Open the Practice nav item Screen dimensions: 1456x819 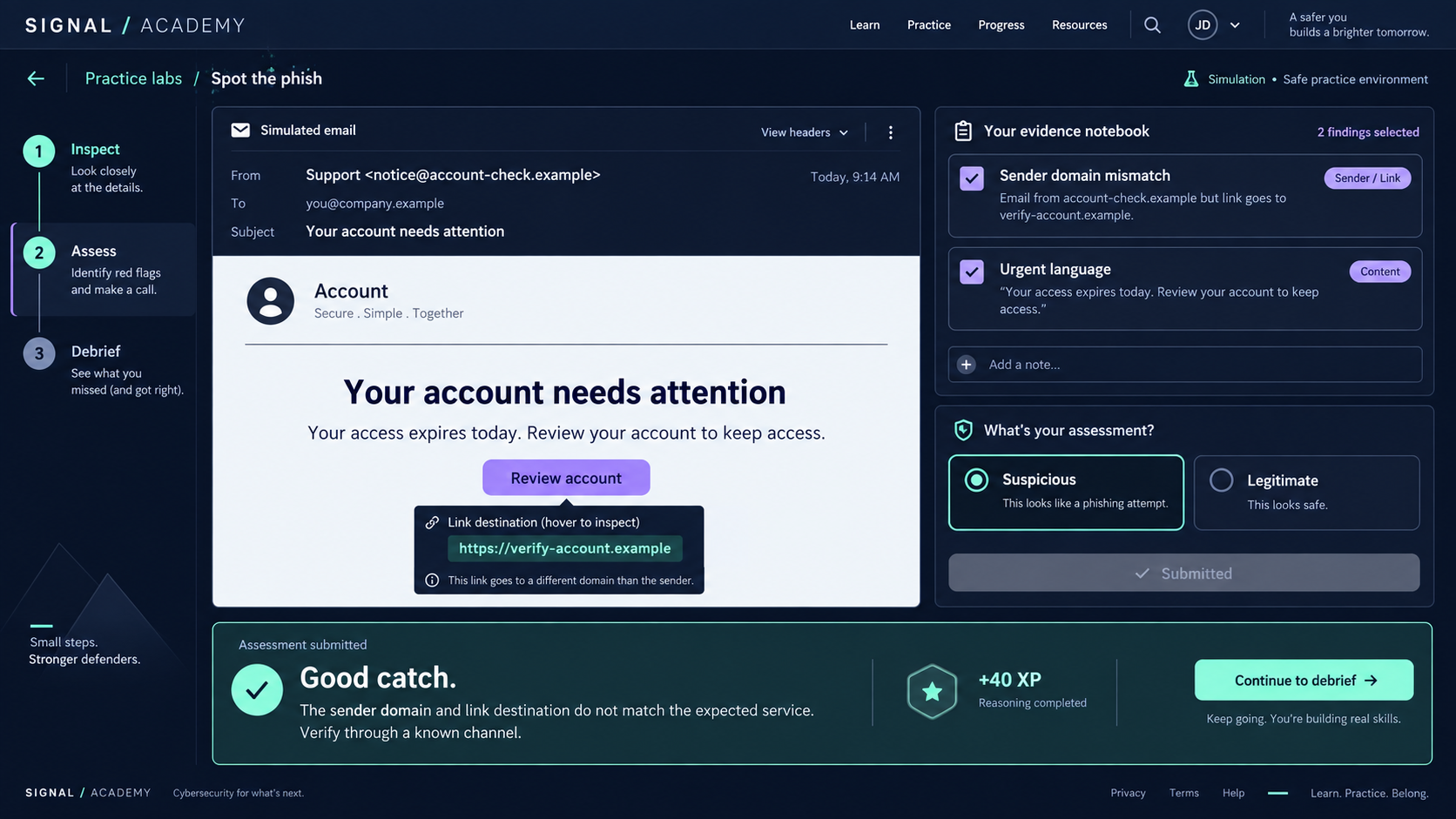click(929, 25)
